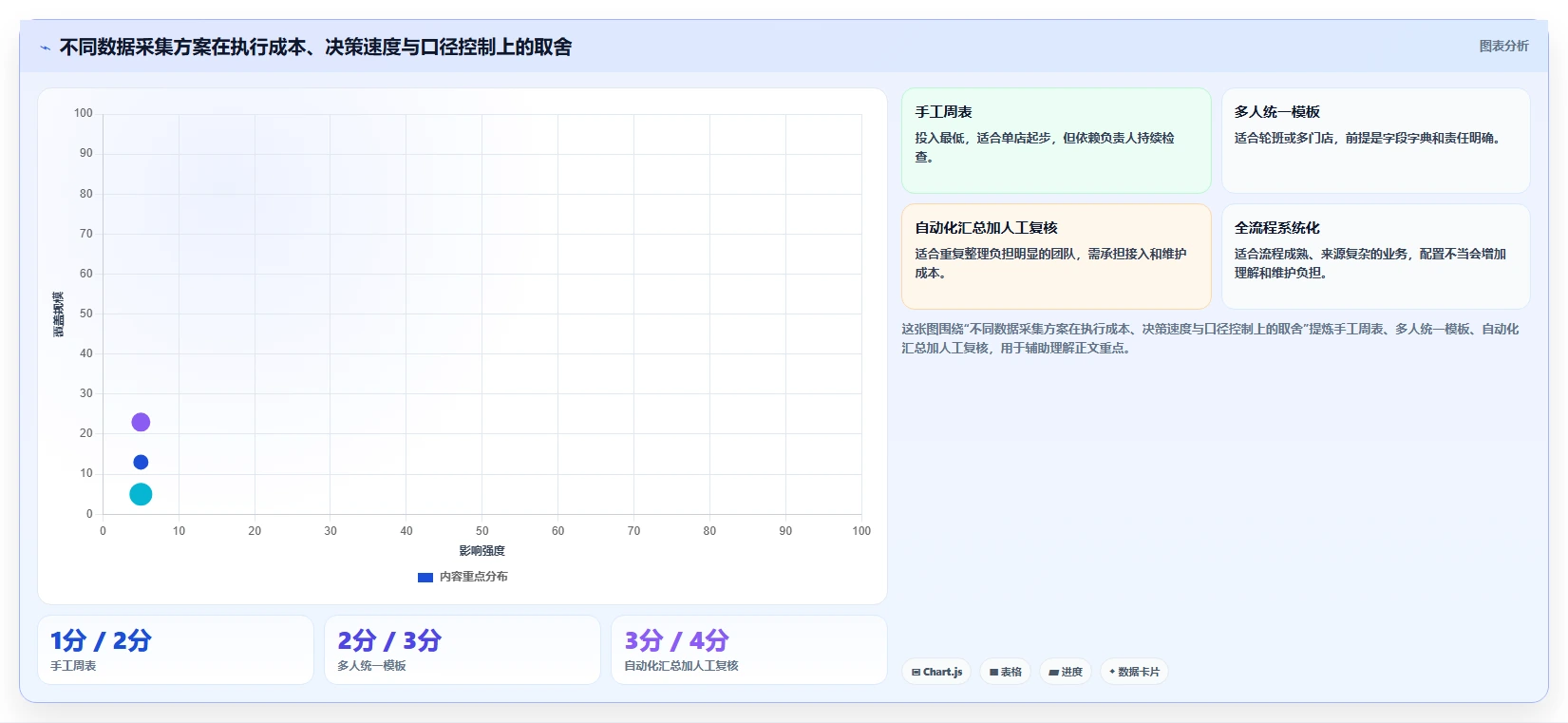Open the 多人统一模板 description card
Image resolution: width=1568 pixels, height=723 pixels.
coord(1375,141)
